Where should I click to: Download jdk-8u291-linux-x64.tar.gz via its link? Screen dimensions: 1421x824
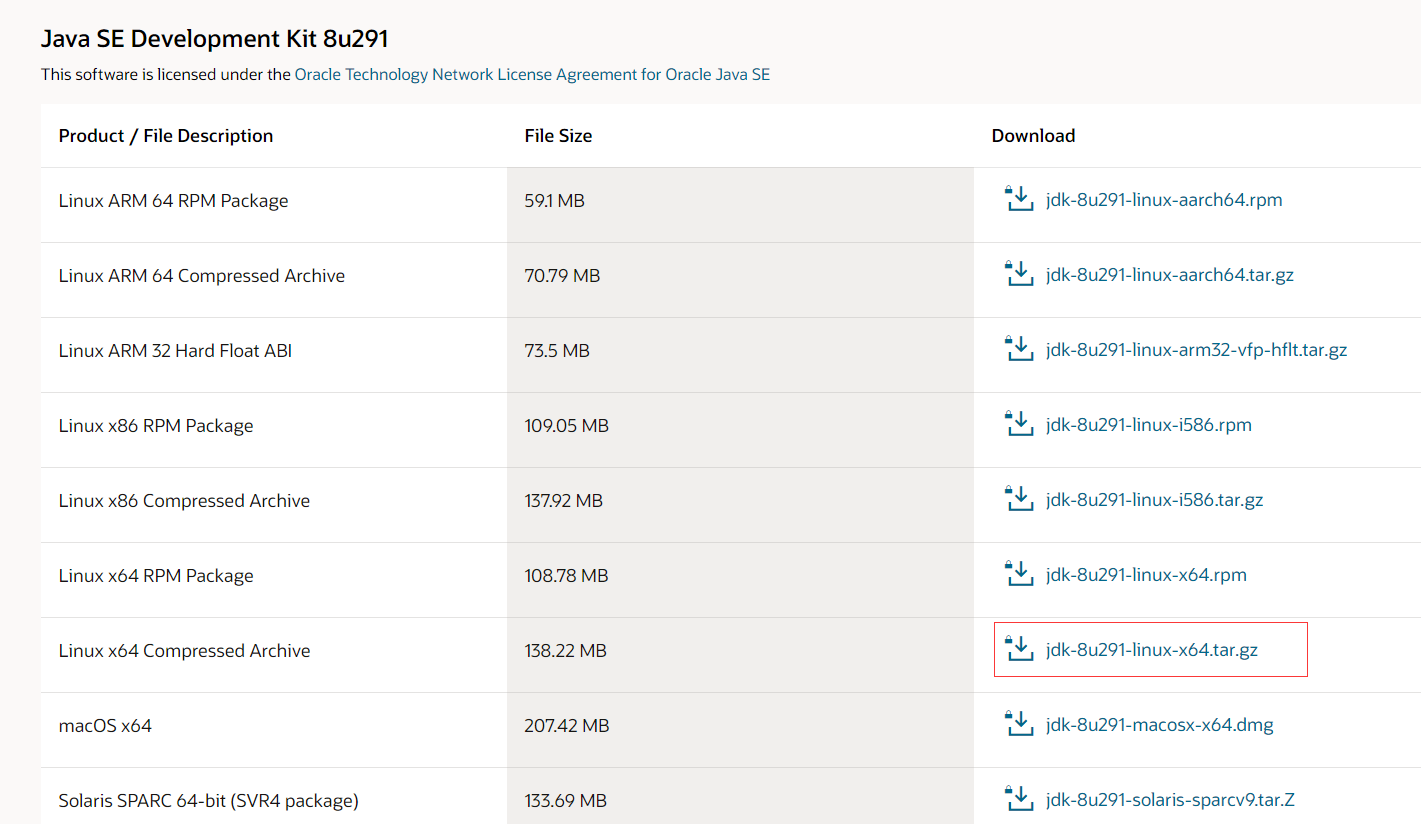1152,650
